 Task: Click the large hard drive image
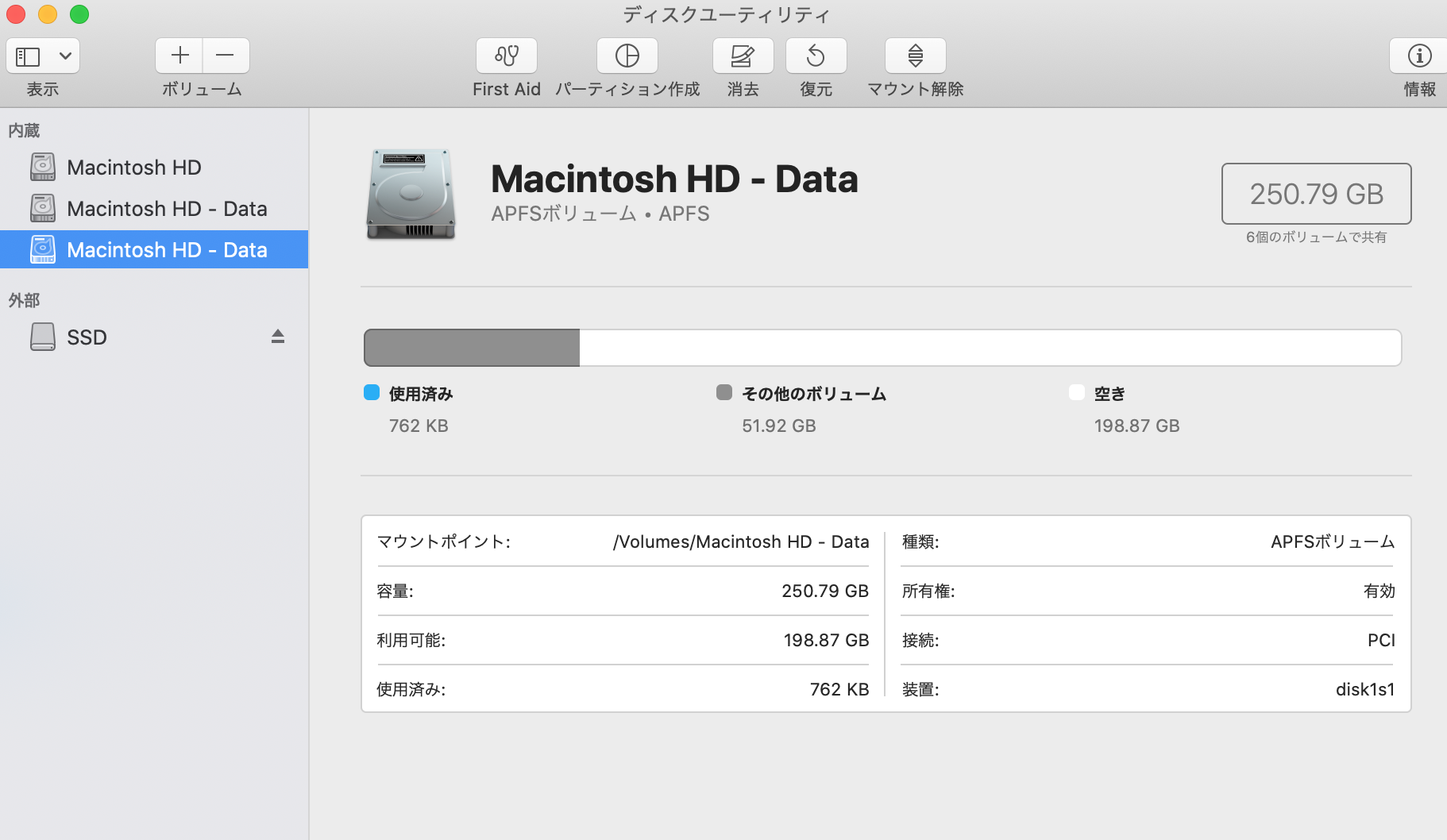coord(411,195)
